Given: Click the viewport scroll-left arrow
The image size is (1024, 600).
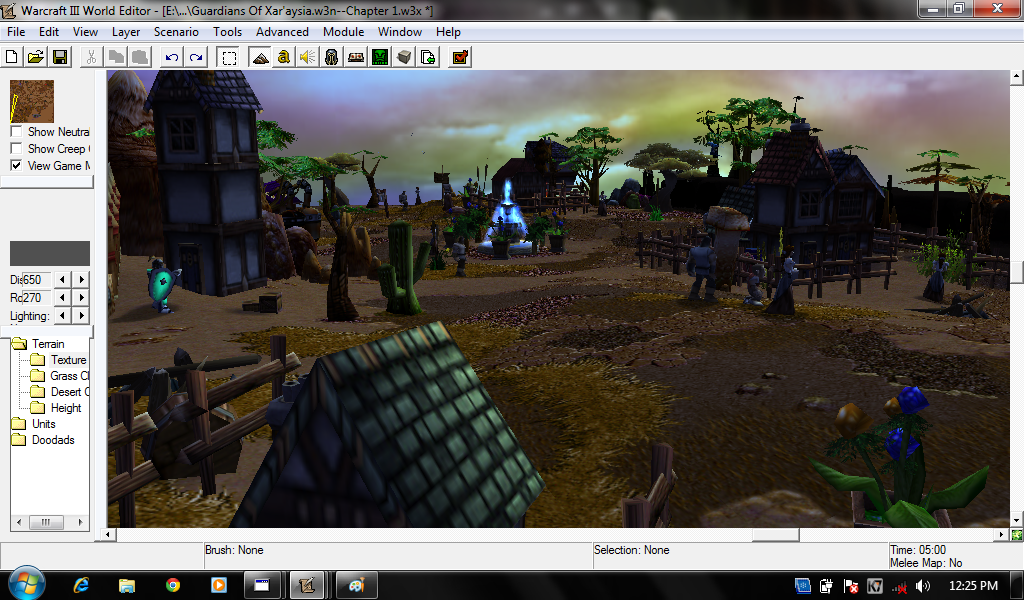Looking at the screenshot, I should pyautogui.click(x=110, y=535).
